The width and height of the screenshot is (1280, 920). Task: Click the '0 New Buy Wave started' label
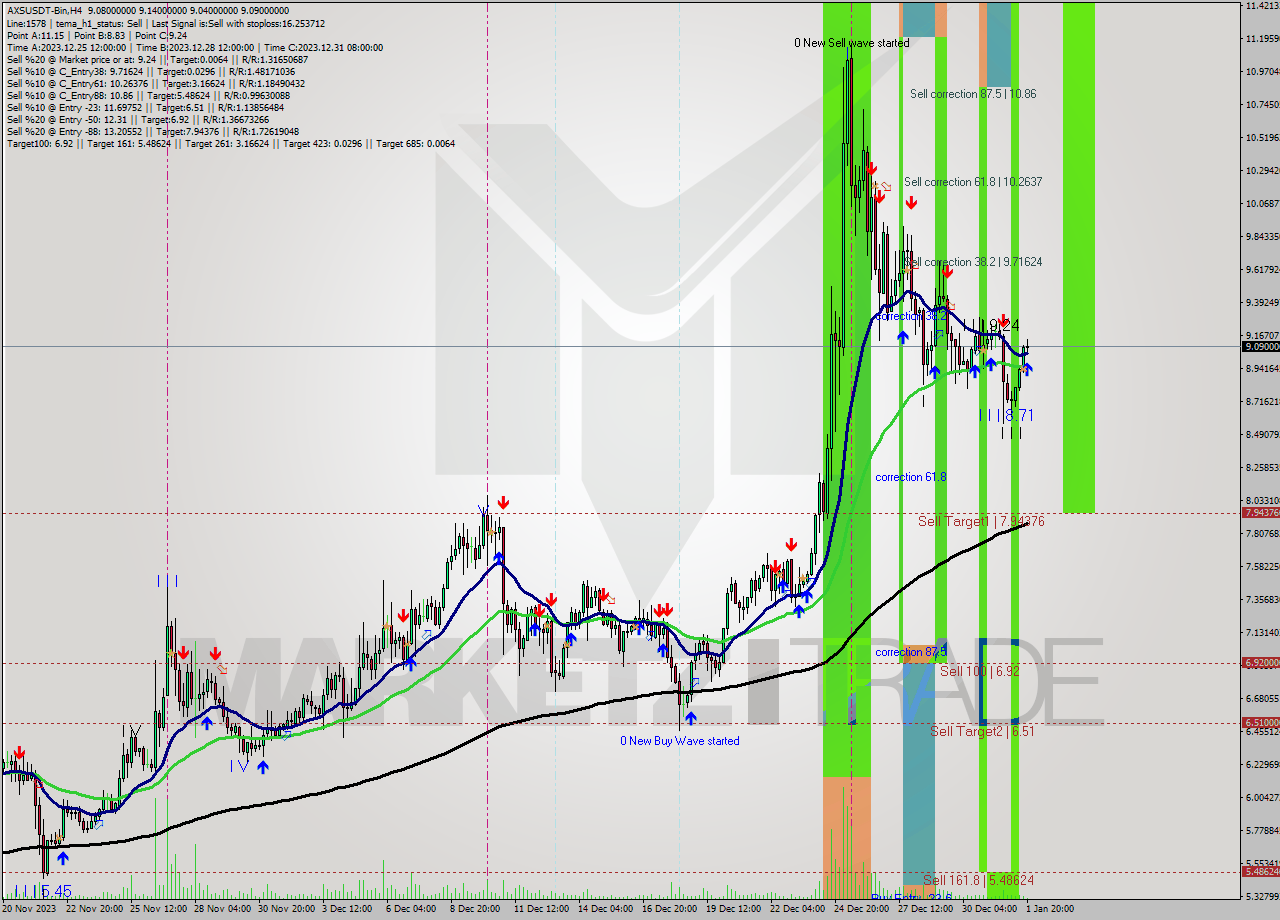pos(680,741)
